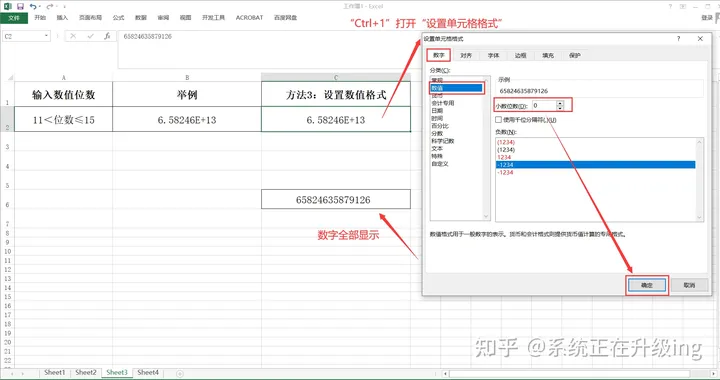This screenshot has height=380, width=720.
Task: Select the 填充 tab in Format Cells
Action: (548, 55)
